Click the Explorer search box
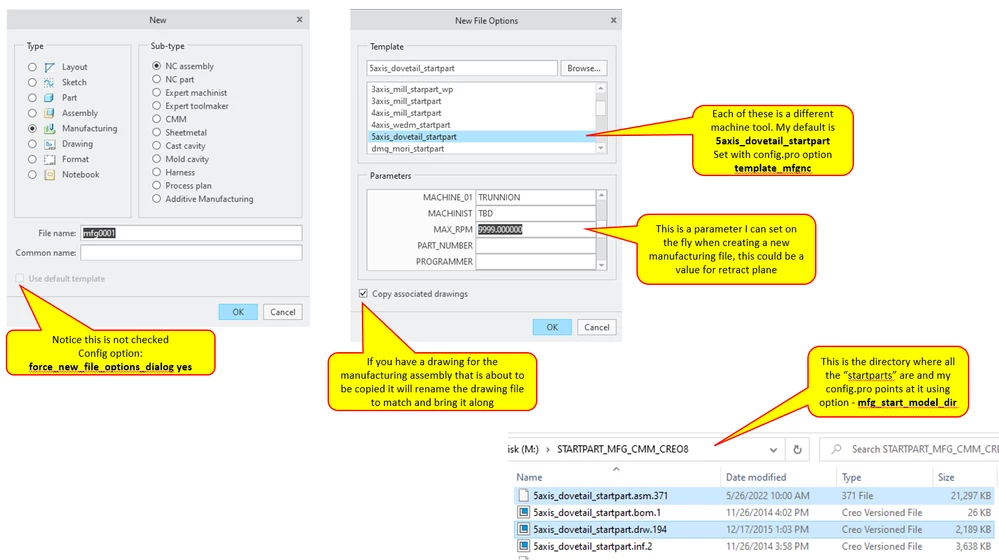Screen dimensions: 999x560 point(911,449)
